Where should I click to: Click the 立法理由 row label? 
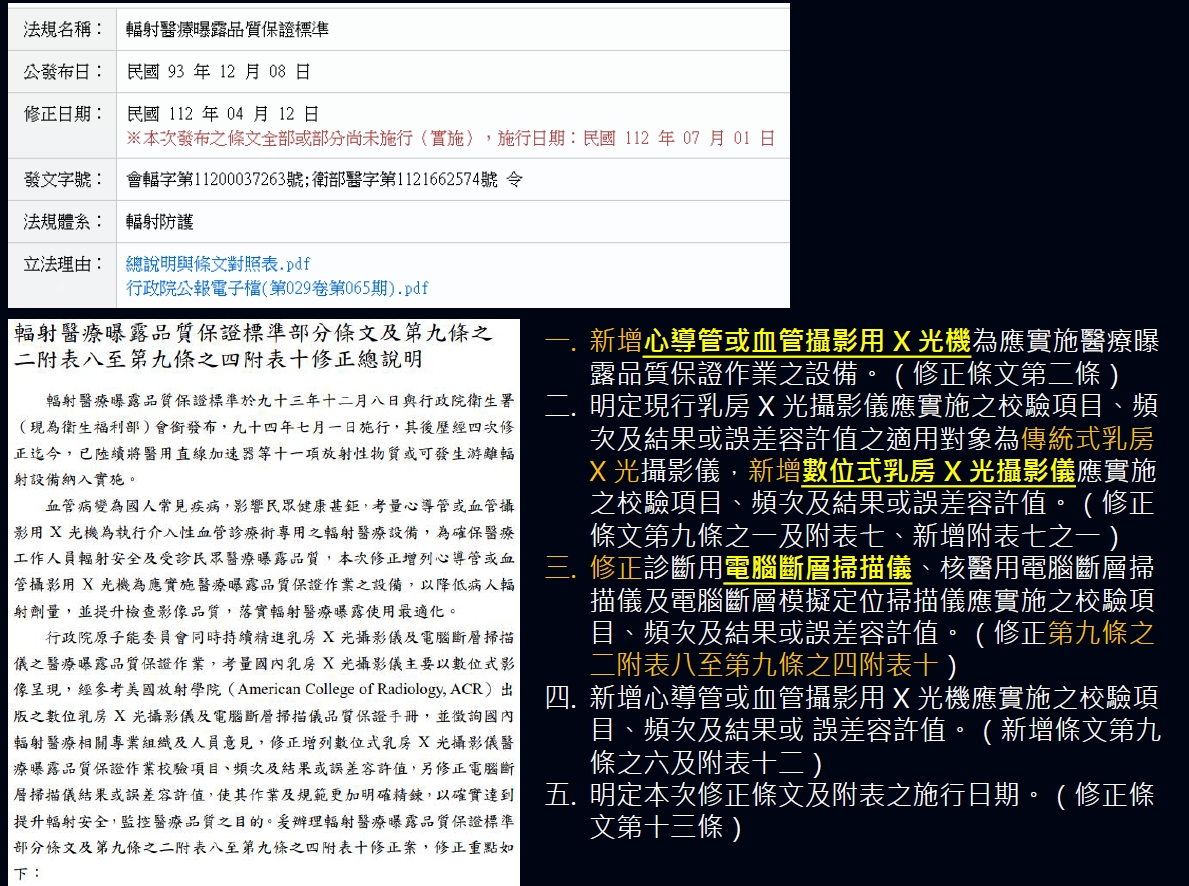point(63,264)
